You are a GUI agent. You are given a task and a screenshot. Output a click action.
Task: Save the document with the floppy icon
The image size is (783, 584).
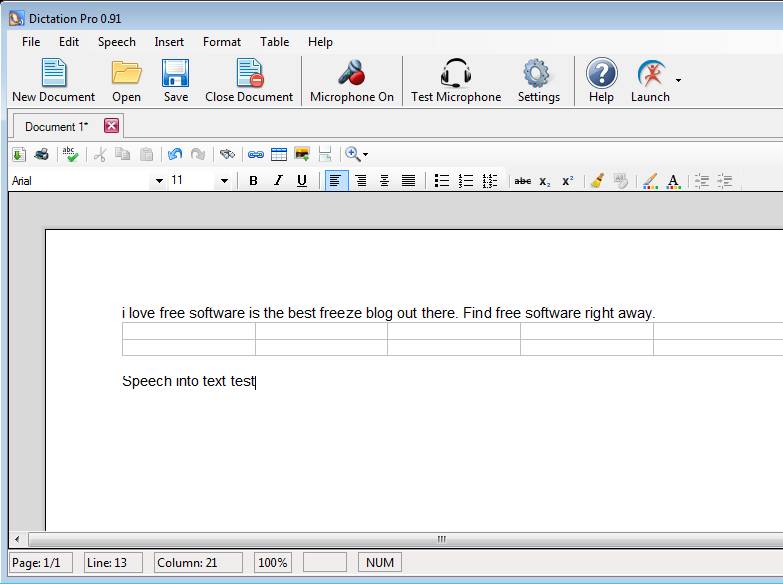click(x=176, y=80)
